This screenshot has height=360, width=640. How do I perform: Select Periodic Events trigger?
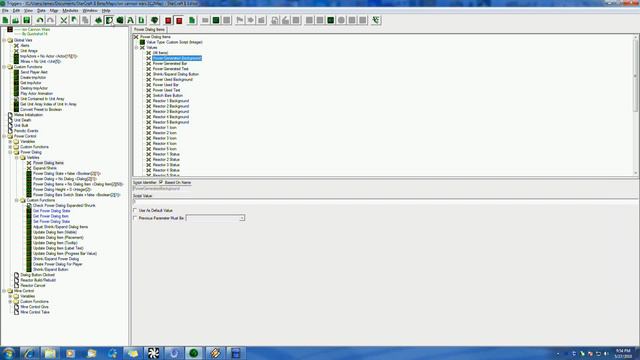coord(26,131)
